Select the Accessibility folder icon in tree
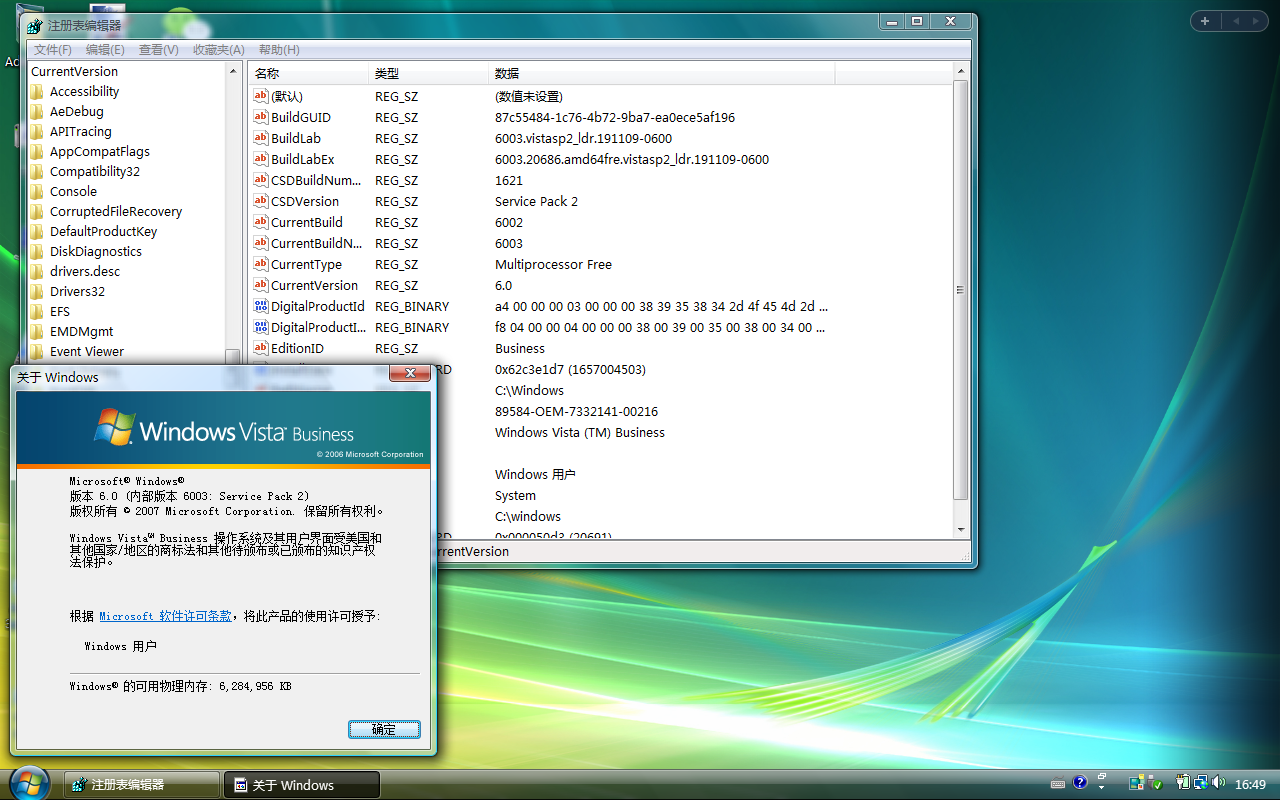The width and height of the screenshot is (1280, 800). point(37,92)
